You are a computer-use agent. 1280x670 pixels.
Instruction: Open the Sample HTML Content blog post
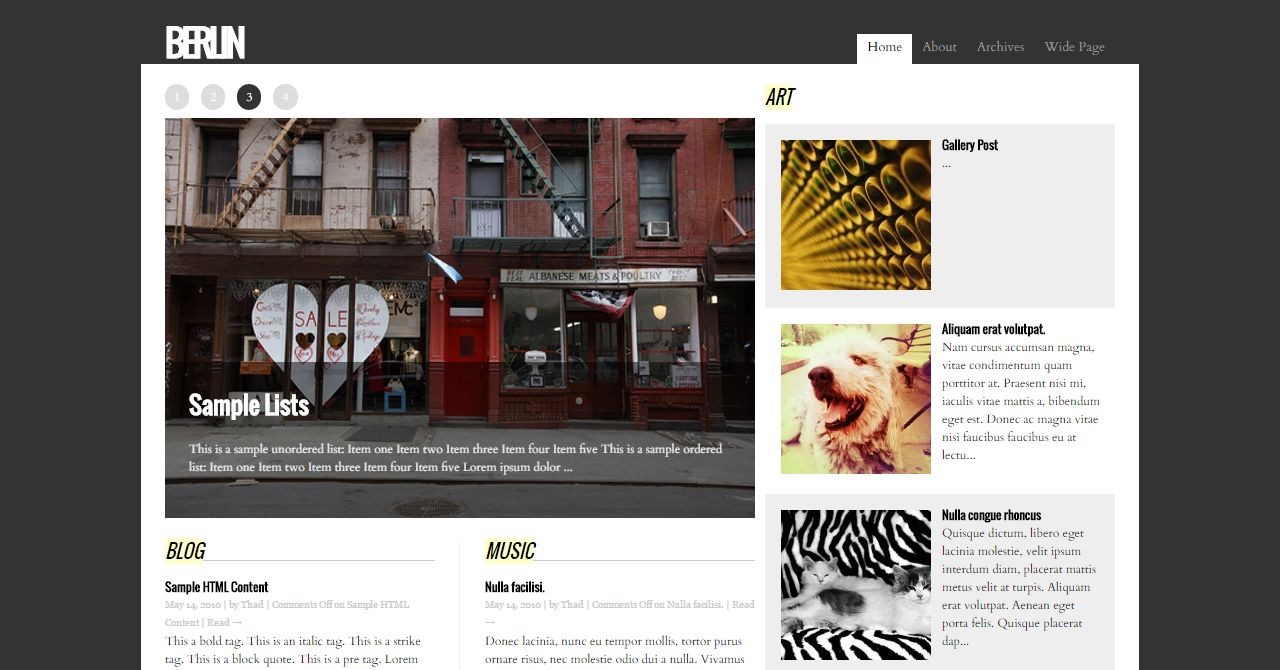pyautogui.click(x=216, y=587)
